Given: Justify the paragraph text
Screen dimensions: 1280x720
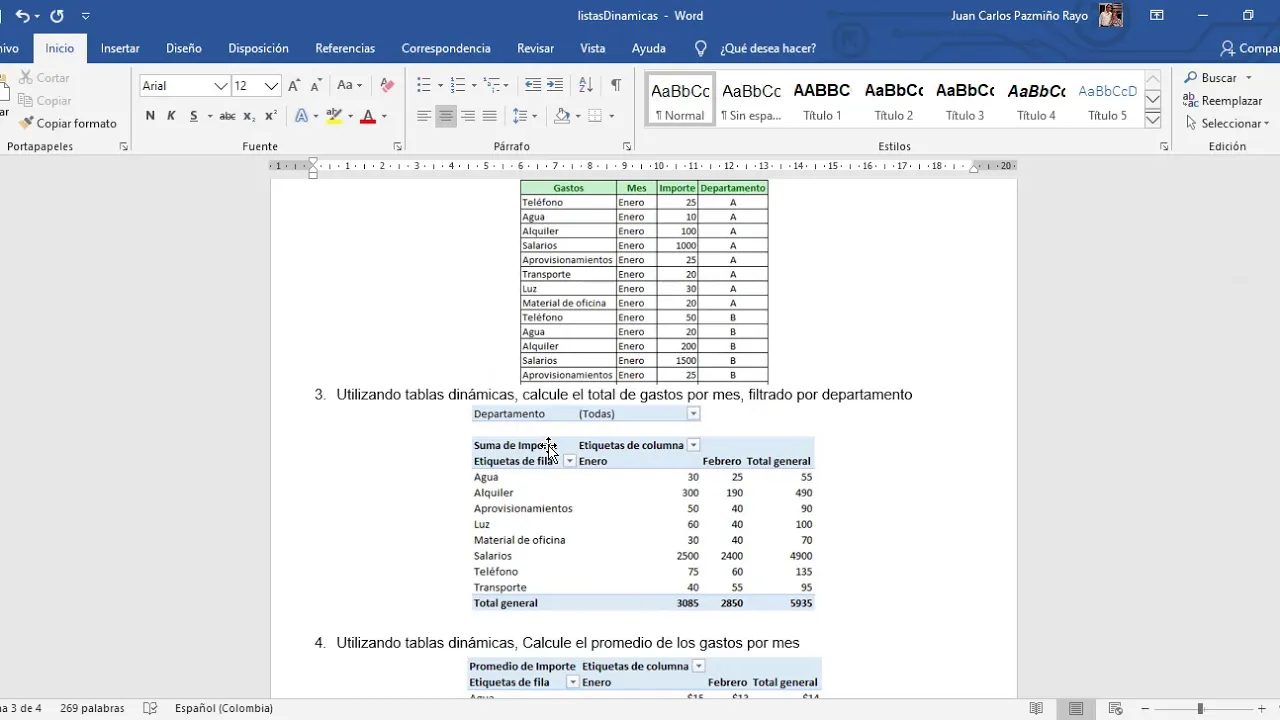Looking at the screenshot, I should tap(490, 116).
